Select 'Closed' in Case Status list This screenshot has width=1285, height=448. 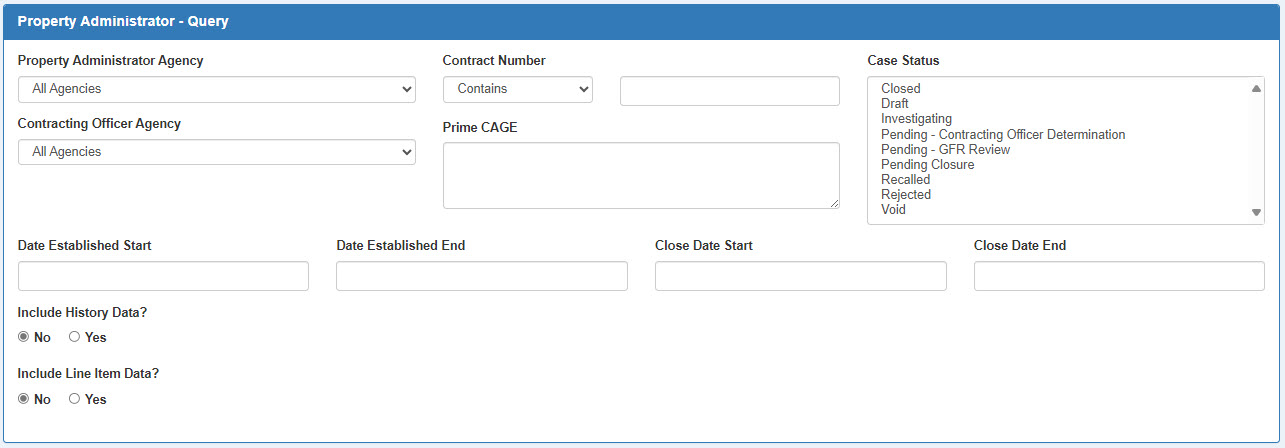click(901, 89)
